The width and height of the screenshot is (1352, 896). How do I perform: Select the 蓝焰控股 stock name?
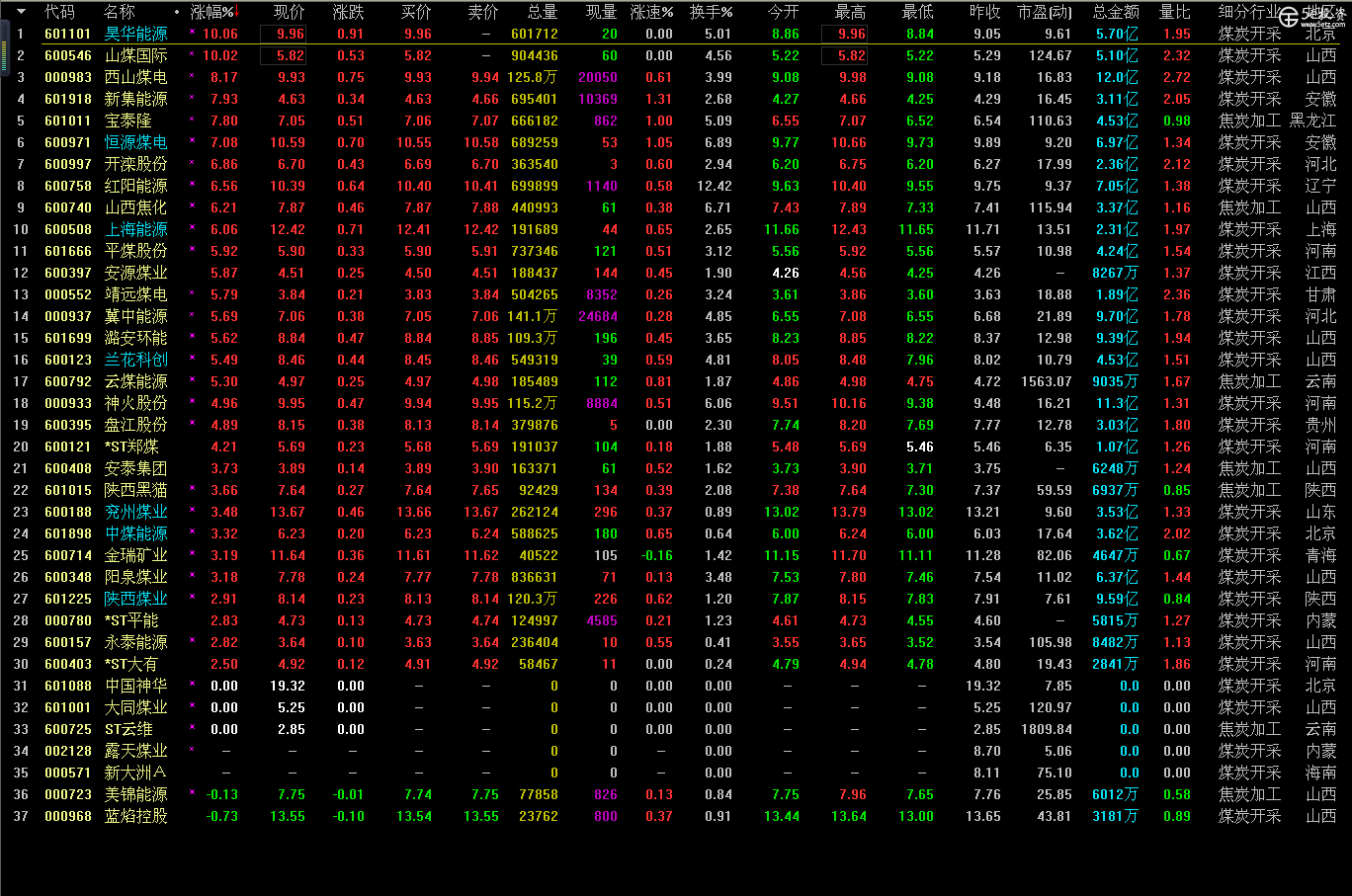coord(136,816)
